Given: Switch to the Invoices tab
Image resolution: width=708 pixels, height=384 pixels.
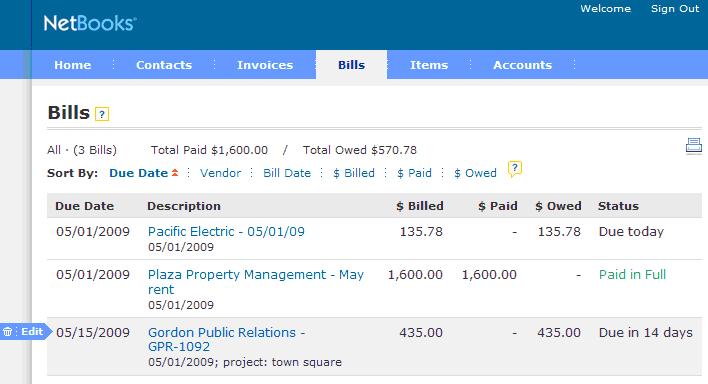Looking at the screenshot, I should click(265, 65).
